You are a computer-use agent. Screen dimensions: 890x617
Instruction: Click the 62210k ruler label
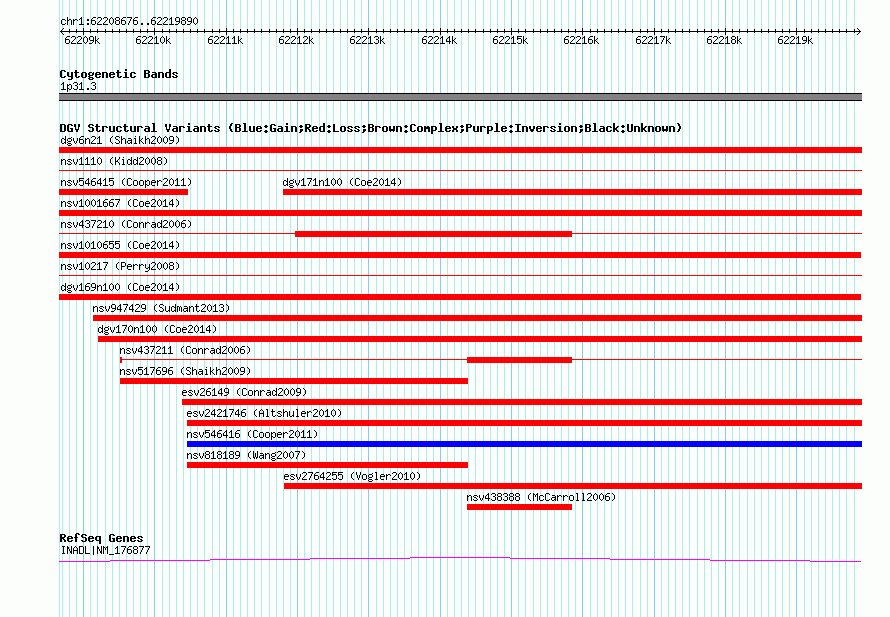tap(153, 40)
